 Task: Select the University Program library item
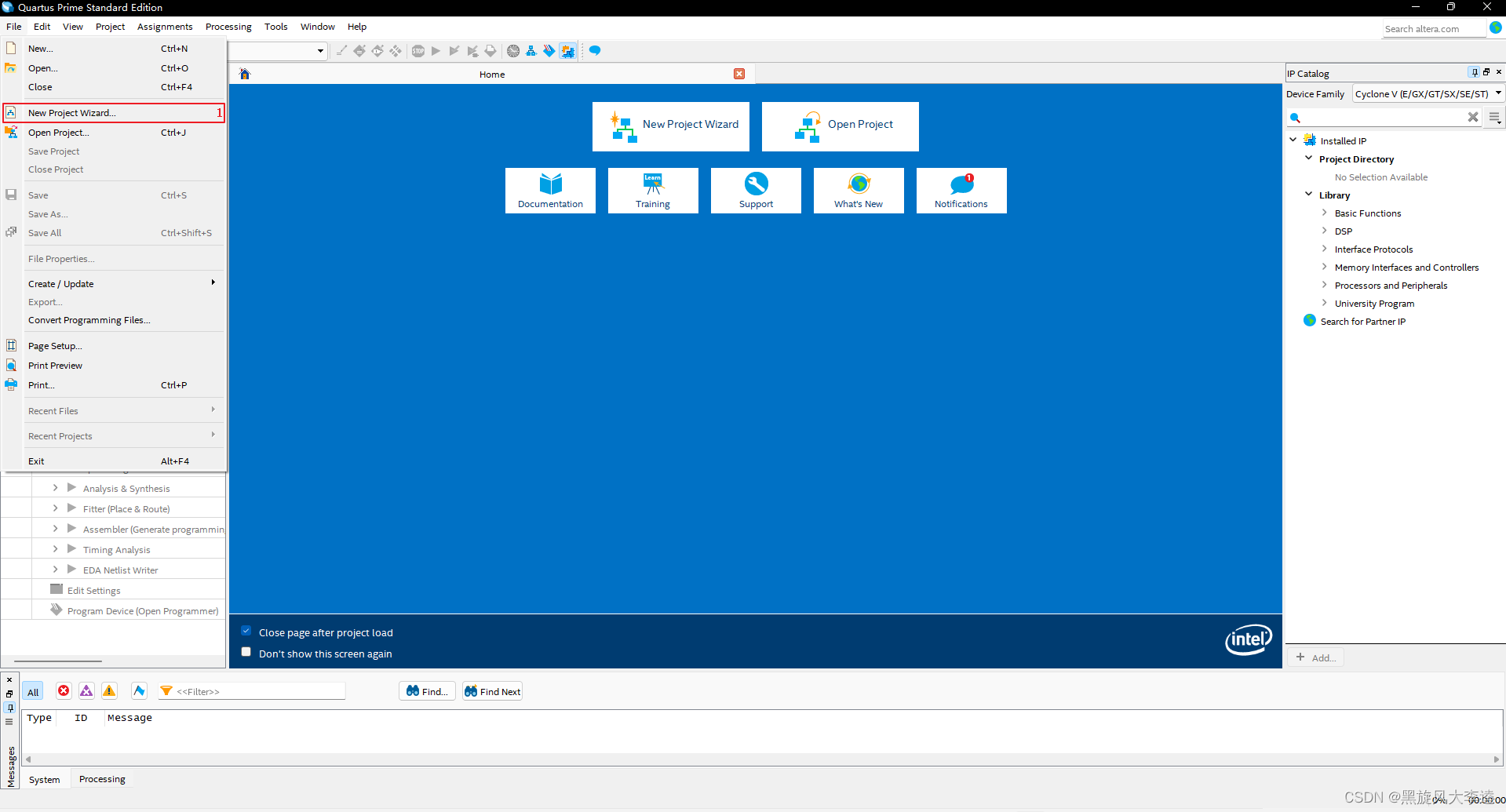click(x=1374, y=304)
